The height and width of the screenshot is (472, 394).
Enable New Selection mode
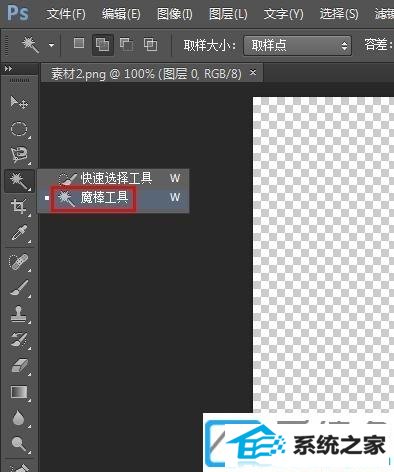click(x=79, y=43)
